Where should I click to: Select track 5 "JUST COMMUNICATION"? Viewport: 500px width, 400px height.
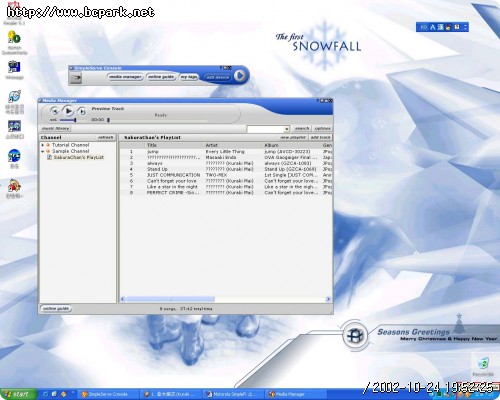point(226,175)
